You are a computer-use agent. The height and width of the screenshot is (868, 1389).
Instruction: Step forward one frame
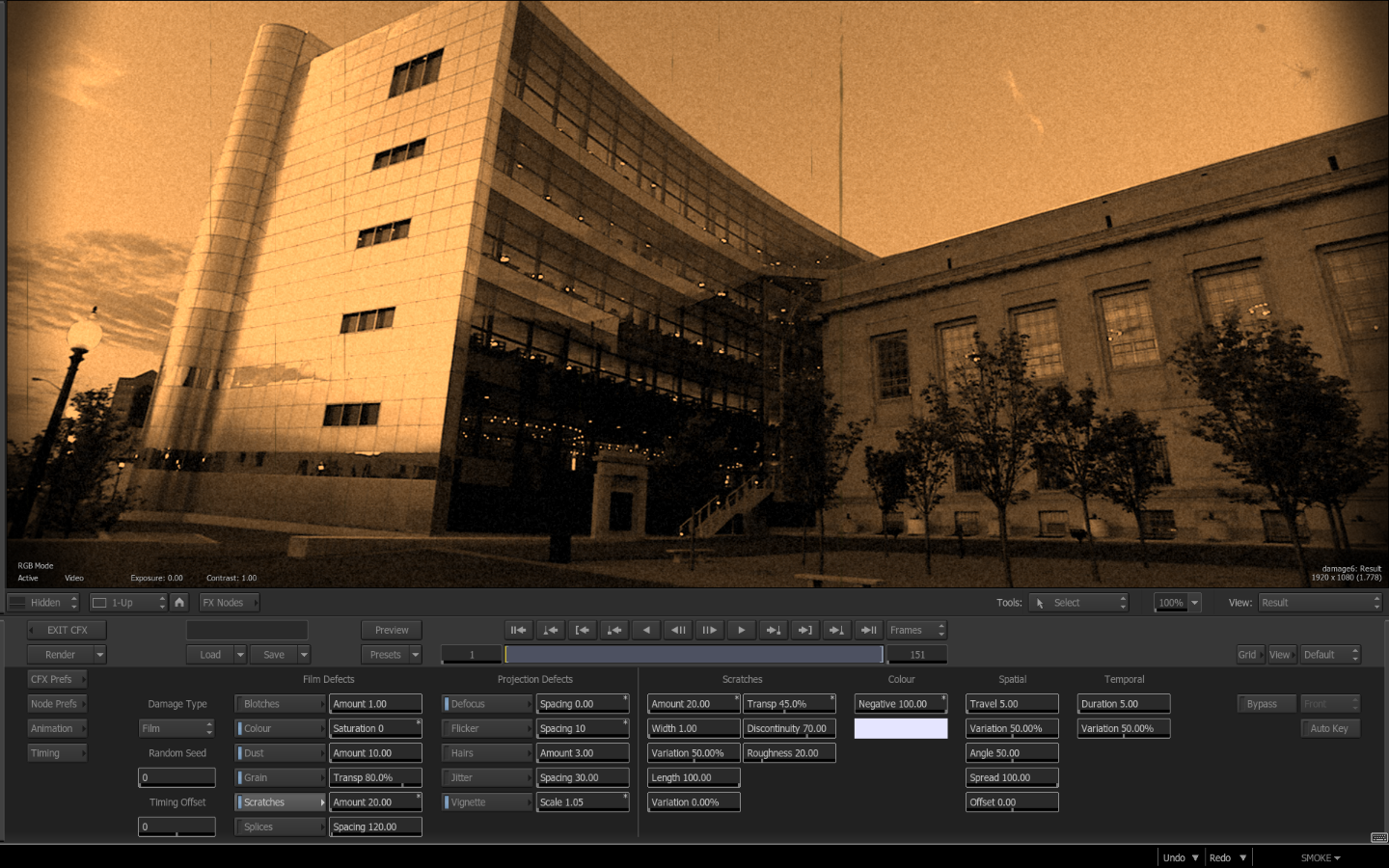pos(710,631)
